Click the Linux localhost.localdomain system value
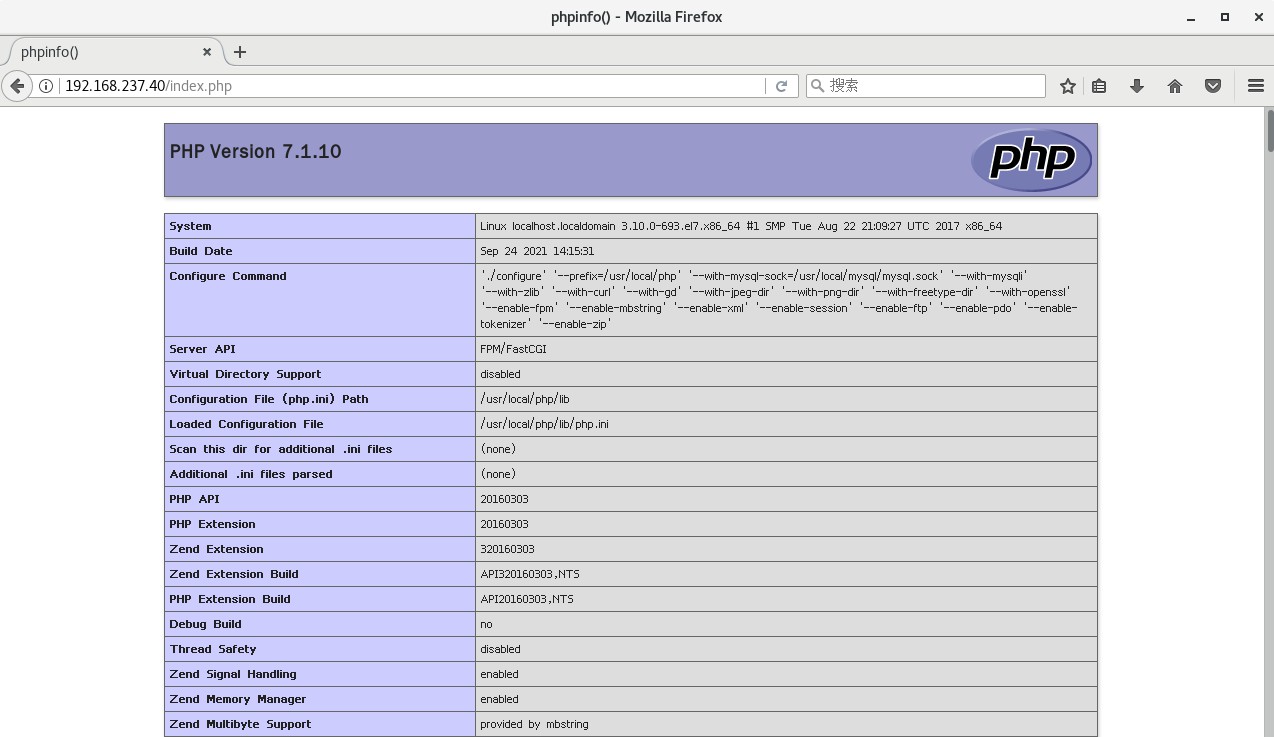1274x737 pixels. 741,226
